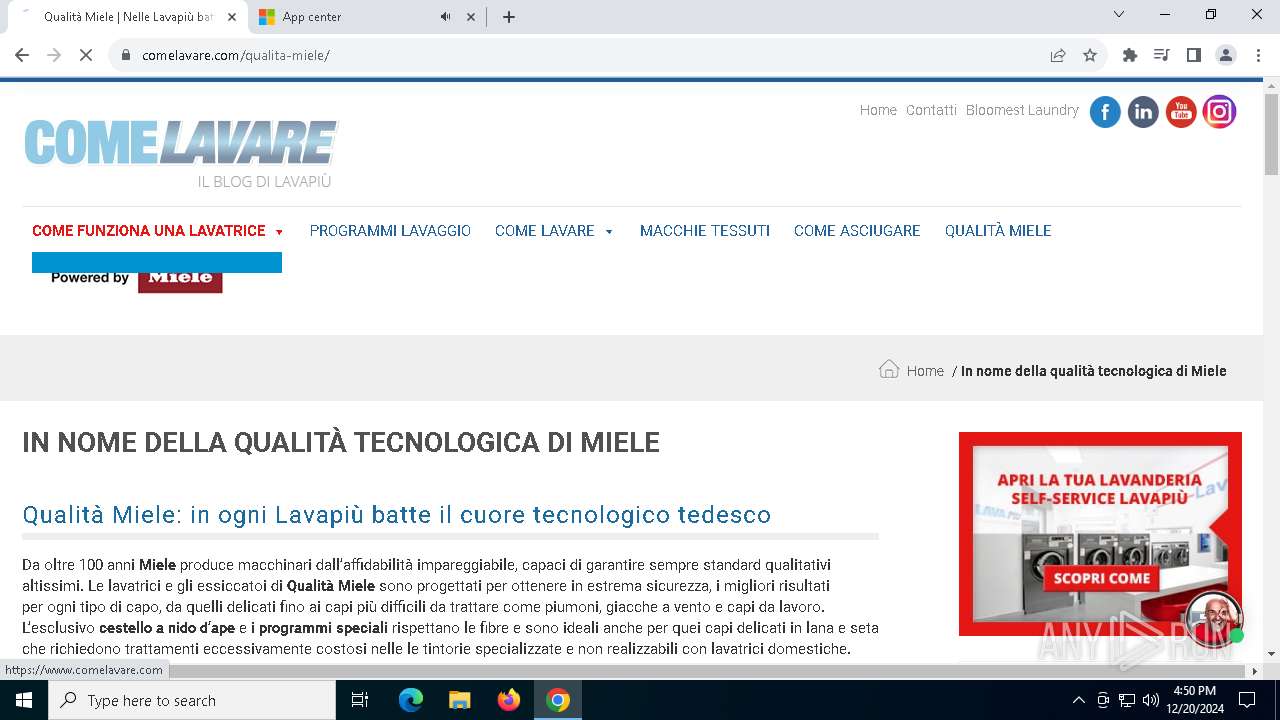This screenshot has width=1280, height=720.
Task: Open the LinkedIn social icon
Action: click(1143, 112)
